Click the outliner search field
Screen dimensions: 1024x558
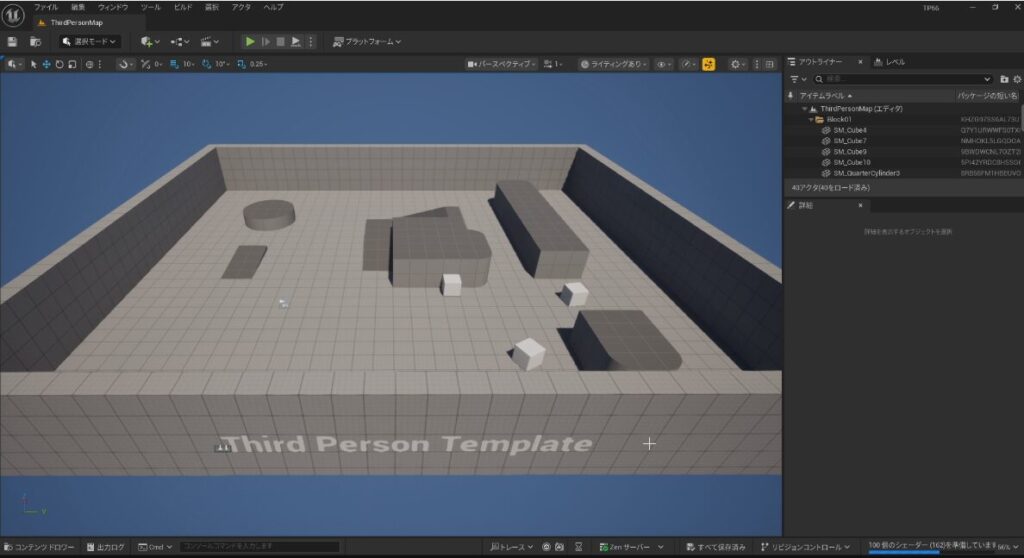(x=903, y=79)
